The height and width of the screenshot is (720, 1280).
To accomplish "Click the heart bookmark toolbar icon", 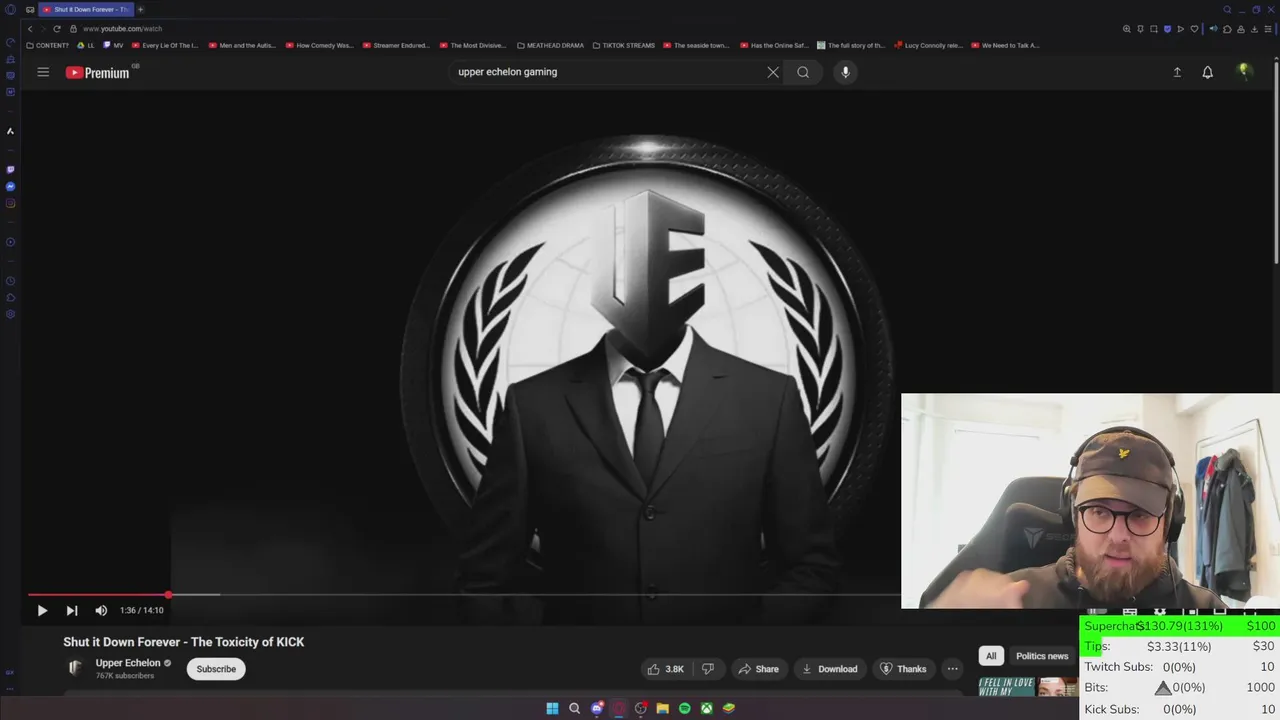I will (1194, 29).
